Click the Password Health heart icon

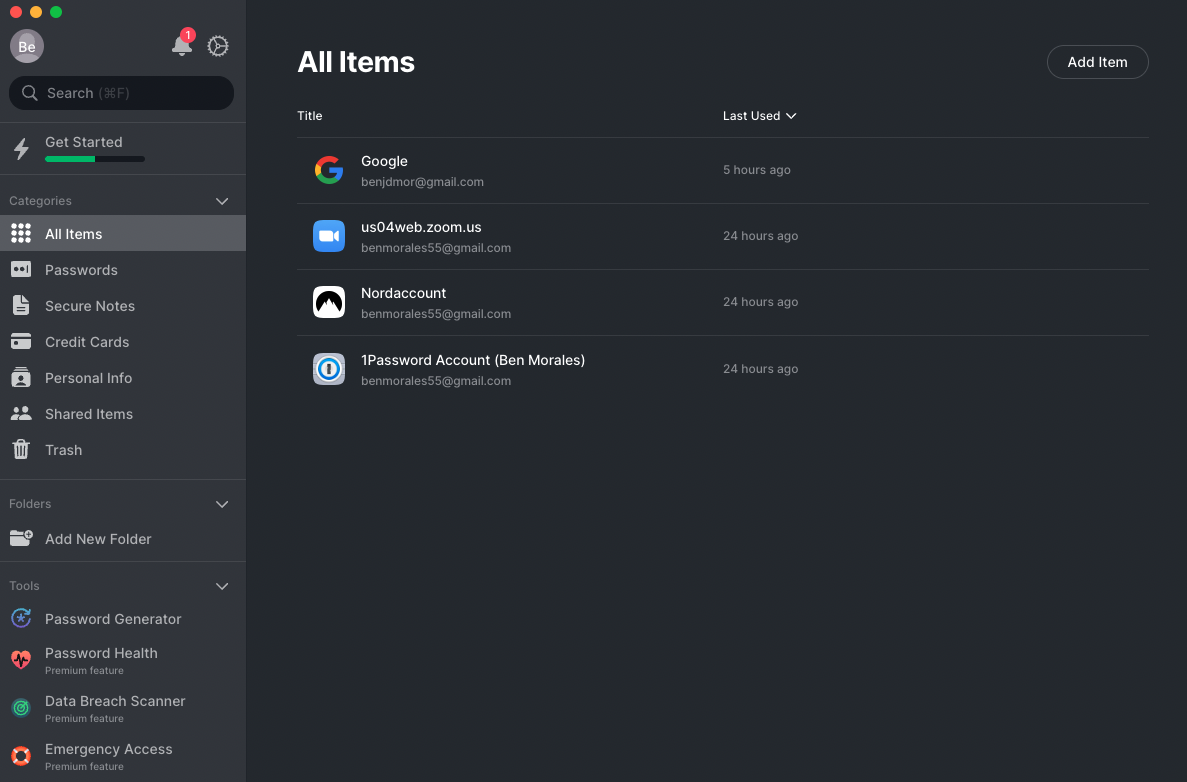click(21, 659)
